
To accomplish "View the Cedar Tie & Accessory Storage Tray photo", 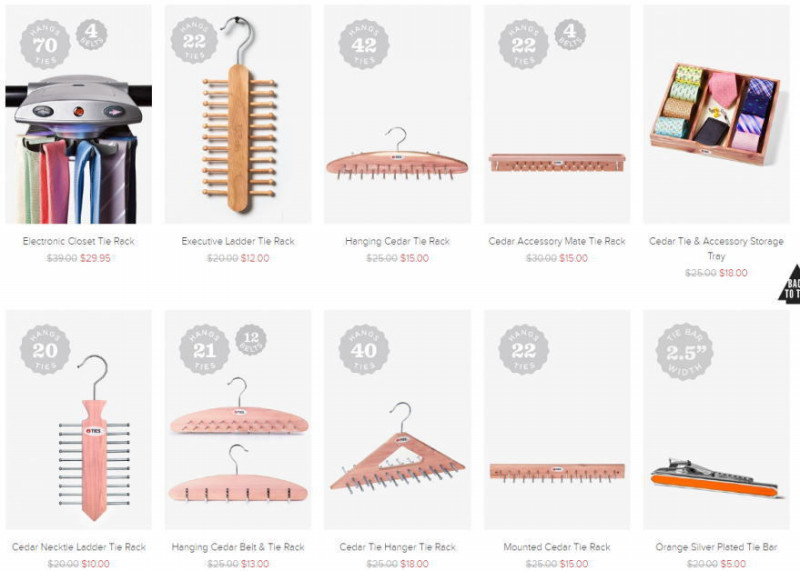I will [716, 114].
